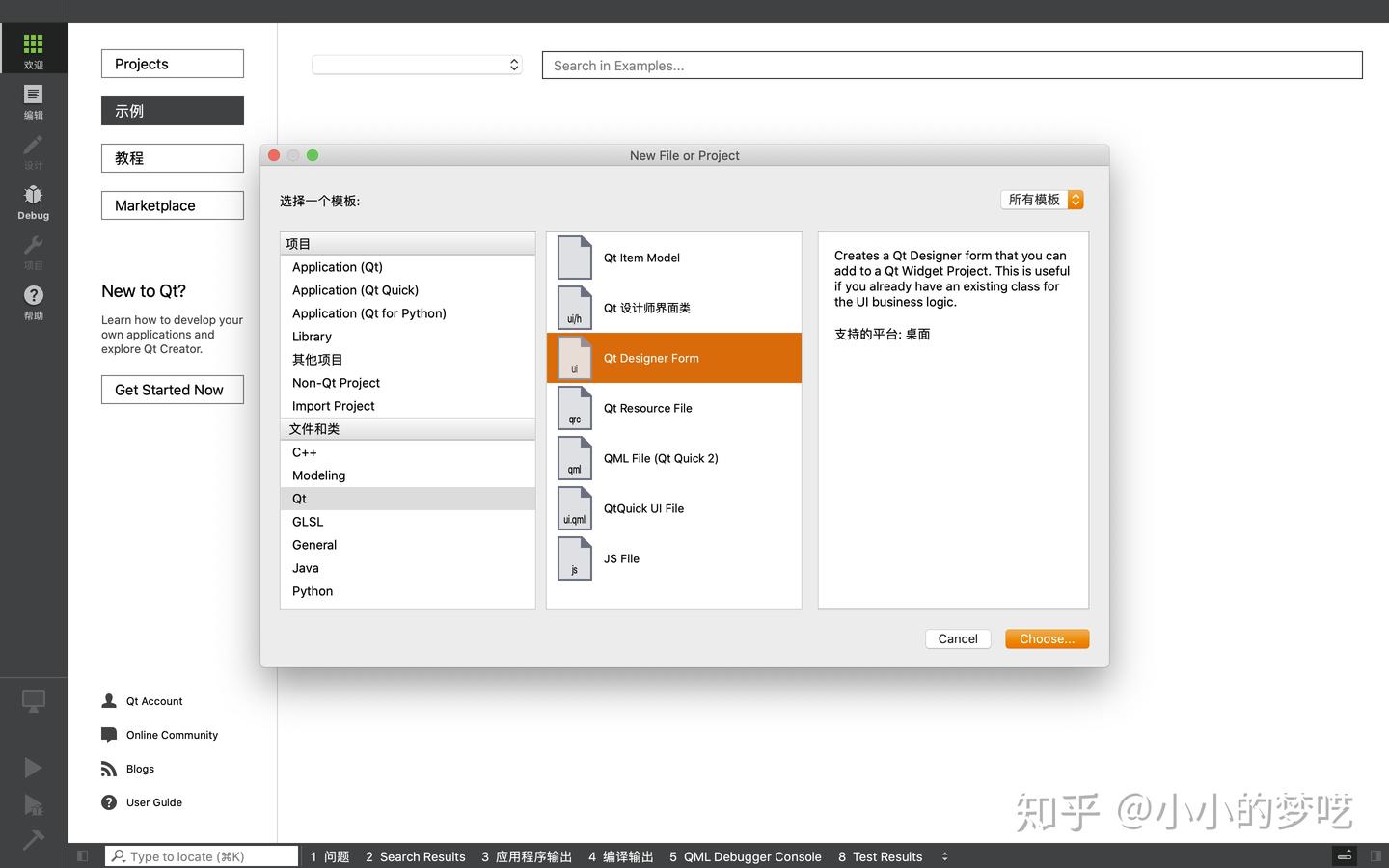Open the 编译输出 output pane
Screen dimensions: 1389x868
click(620, 856)
